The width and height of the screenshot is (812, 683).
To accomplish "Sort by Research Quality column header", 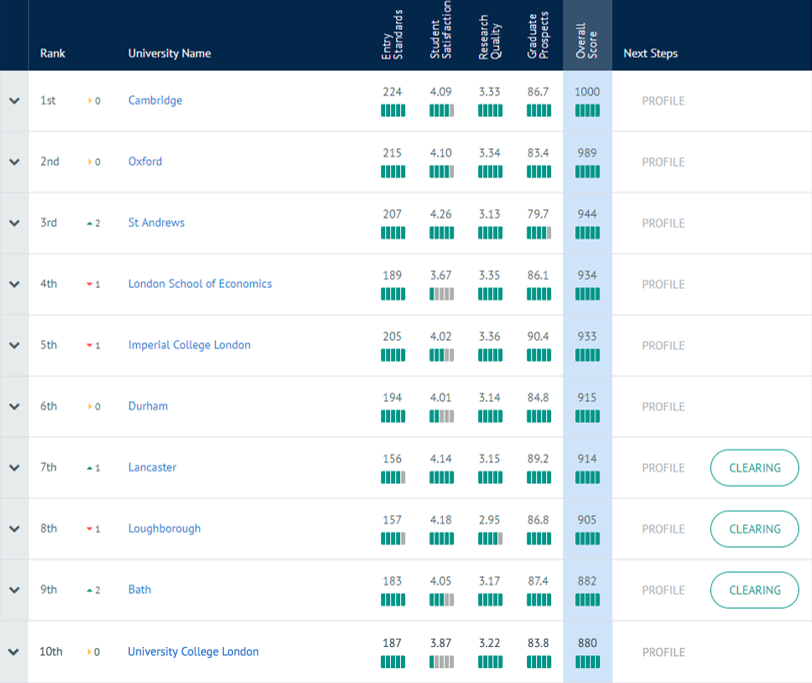I will point(489,37).
